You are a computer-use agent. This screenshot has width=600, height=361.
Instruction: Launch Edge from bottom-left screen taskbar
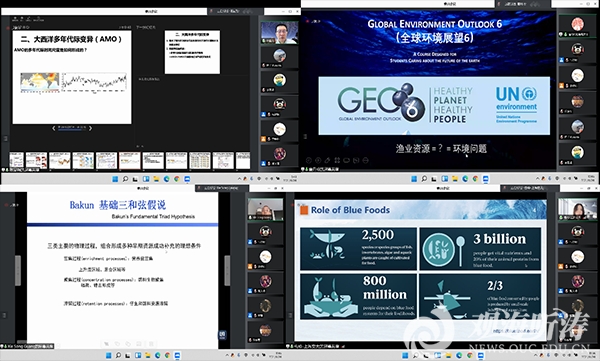158,356
